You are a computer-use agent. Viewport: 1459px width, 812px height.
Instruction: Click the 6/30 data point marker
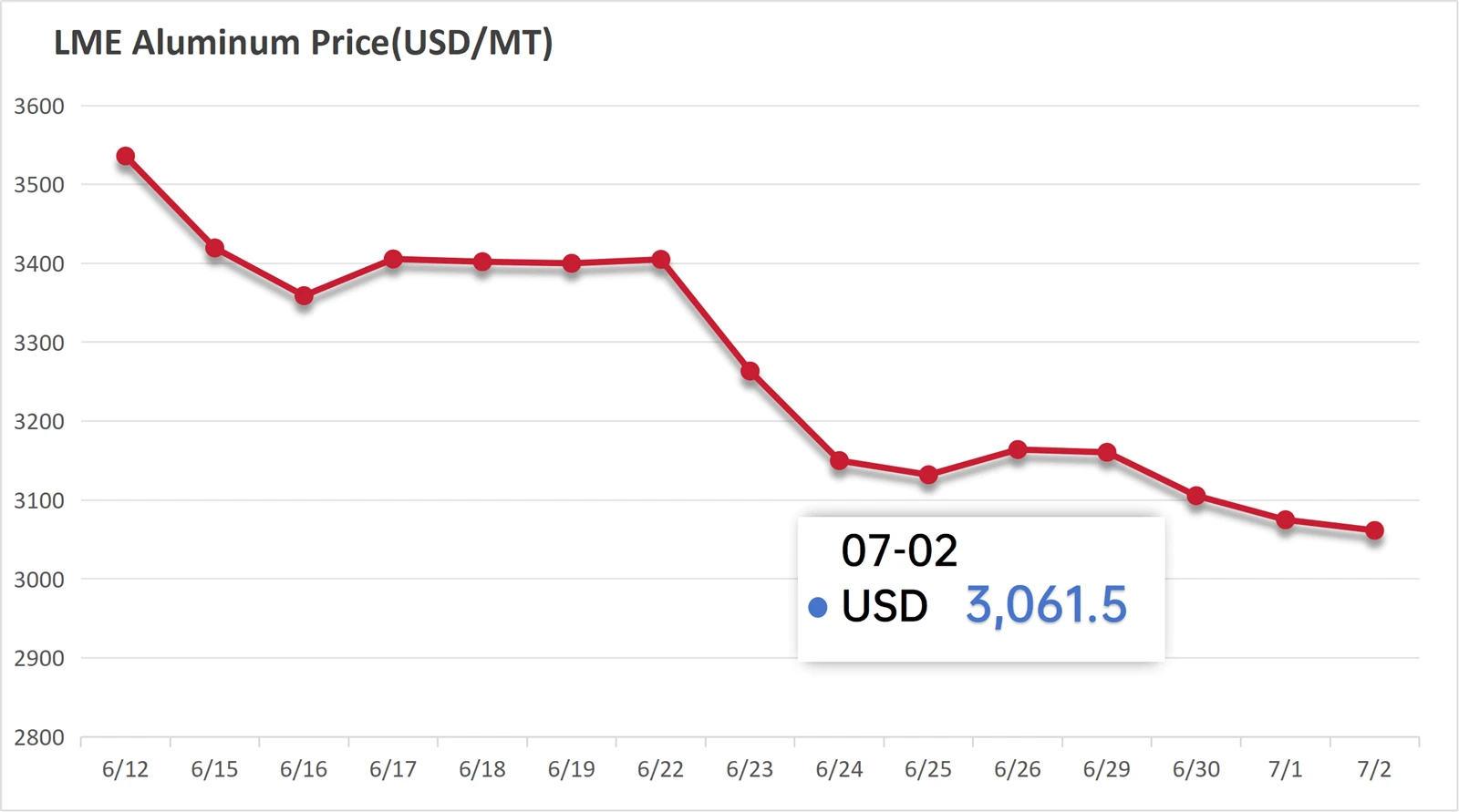1196,497
